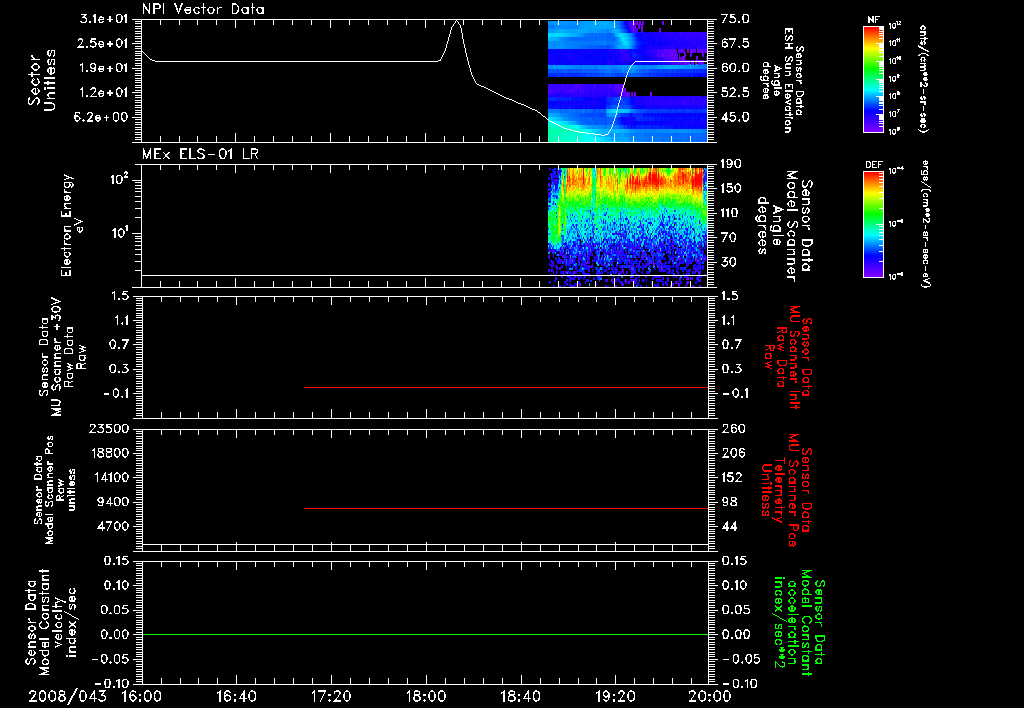Click the 14100 scanner position tick label
This screenshot has height=708, width=1024.
pos(109,477)
